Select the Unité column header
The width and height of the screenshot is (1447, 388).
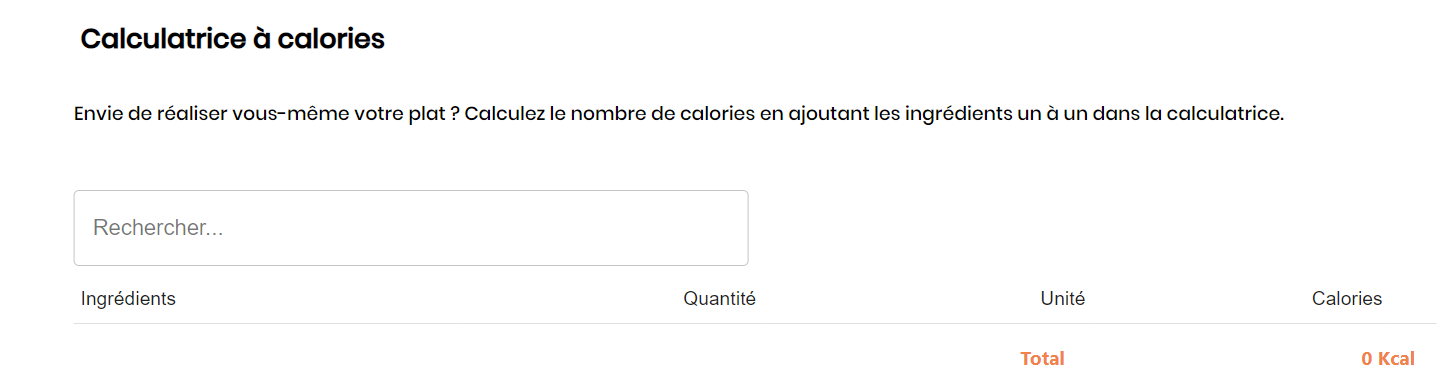pyautogui.click(x=1062, y=299)
